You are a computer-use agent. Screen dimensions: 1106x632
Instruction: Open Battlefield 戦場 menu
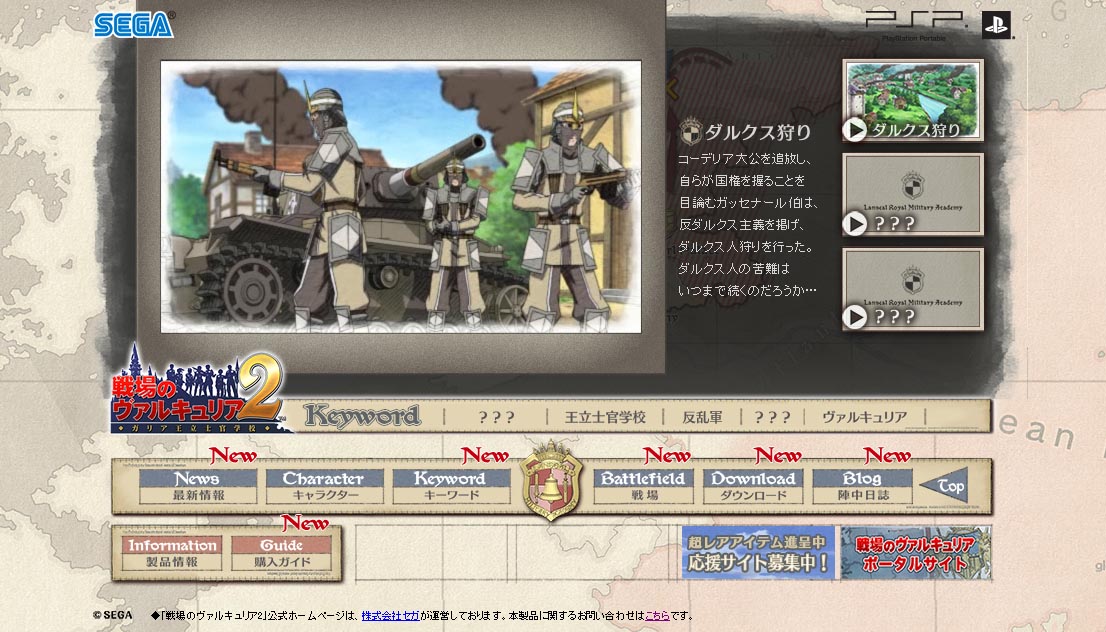[x=644, y=486]
